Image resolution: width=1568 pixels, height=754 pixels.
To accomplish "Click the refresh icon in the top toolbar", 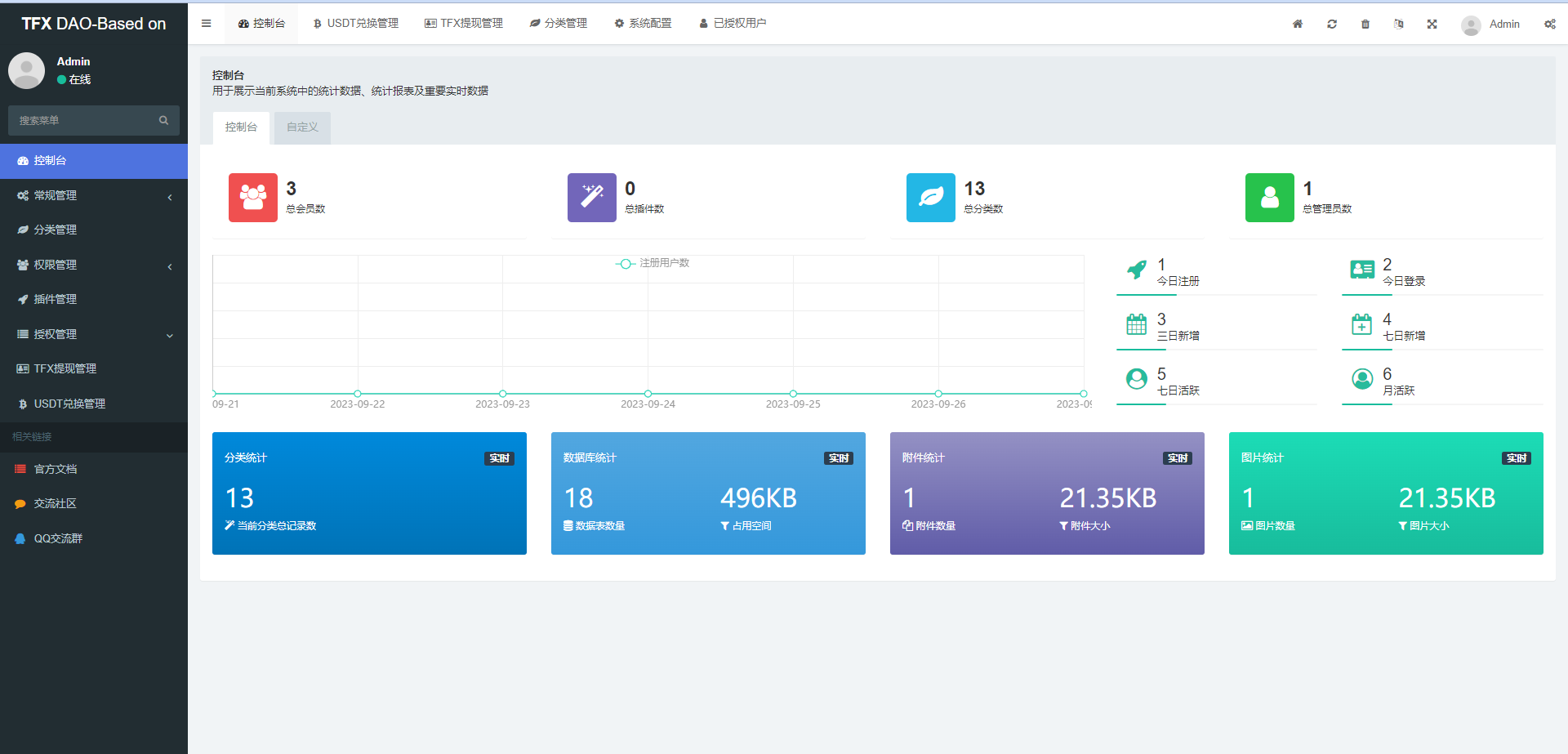I will [1332, 24].
